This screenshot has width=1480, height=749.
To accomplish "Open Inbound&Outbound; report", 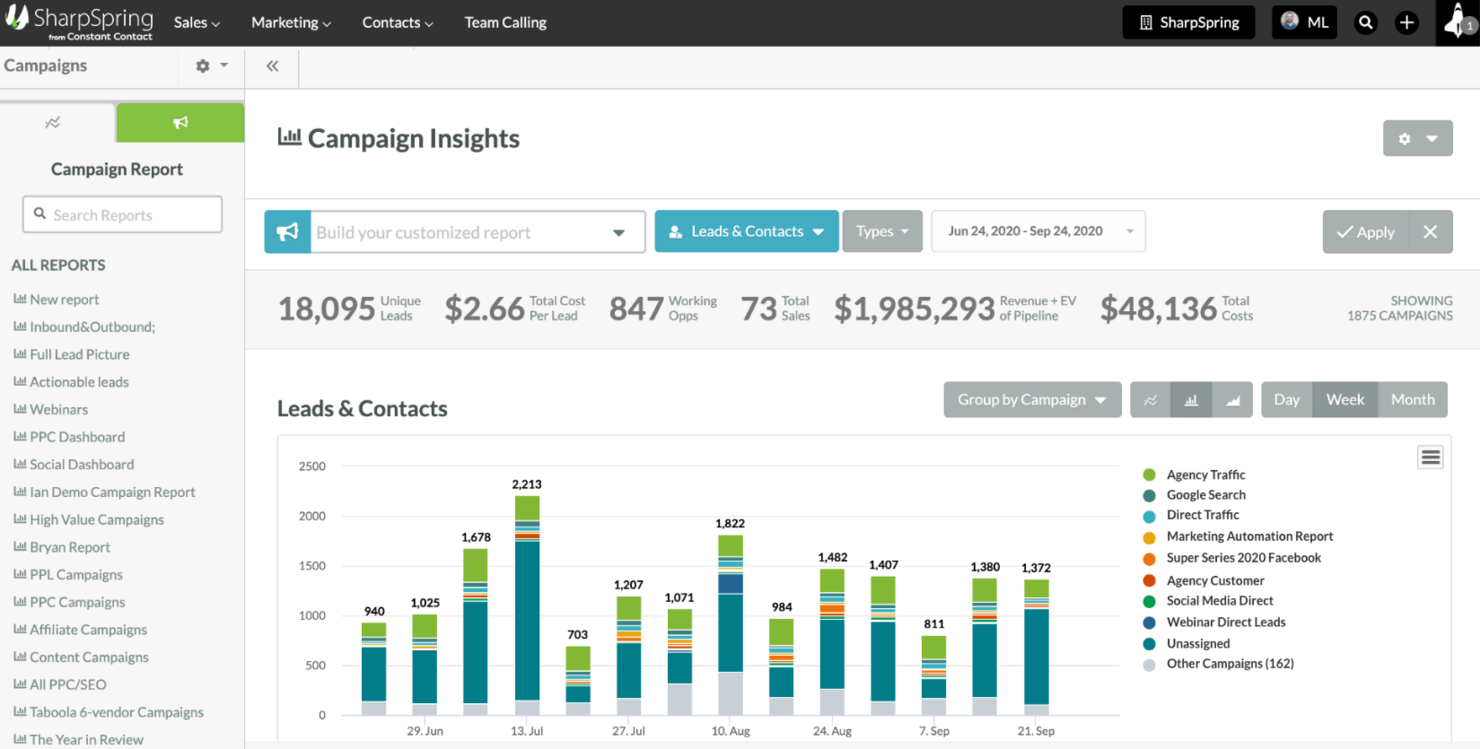I will pyautogui.click(x=92, y=327).
